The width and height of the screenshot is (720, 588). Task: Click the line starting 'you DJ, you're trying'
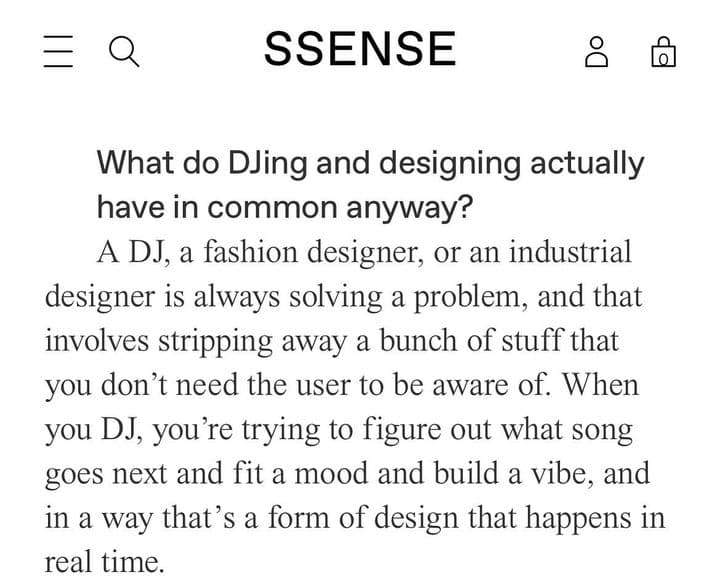click(x=339, y=430)
